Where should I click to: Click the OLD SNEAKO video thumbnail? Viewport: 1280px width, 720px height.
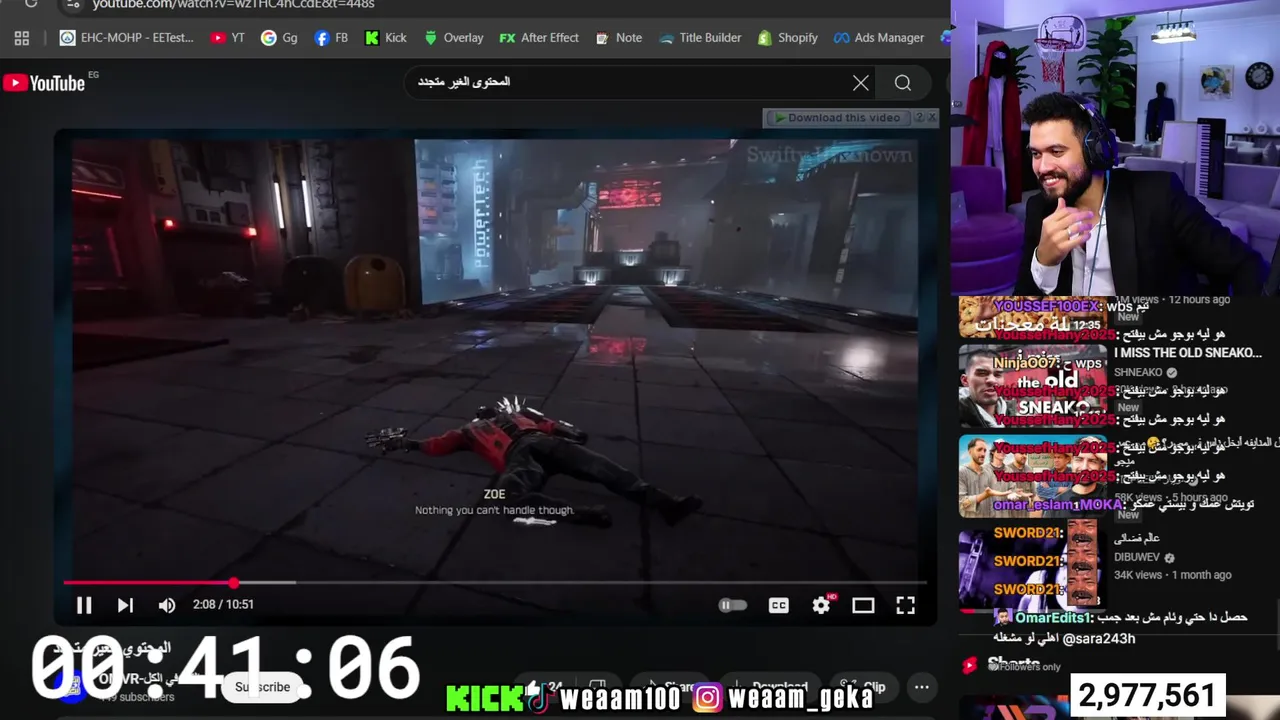[x=1033, y=385]
